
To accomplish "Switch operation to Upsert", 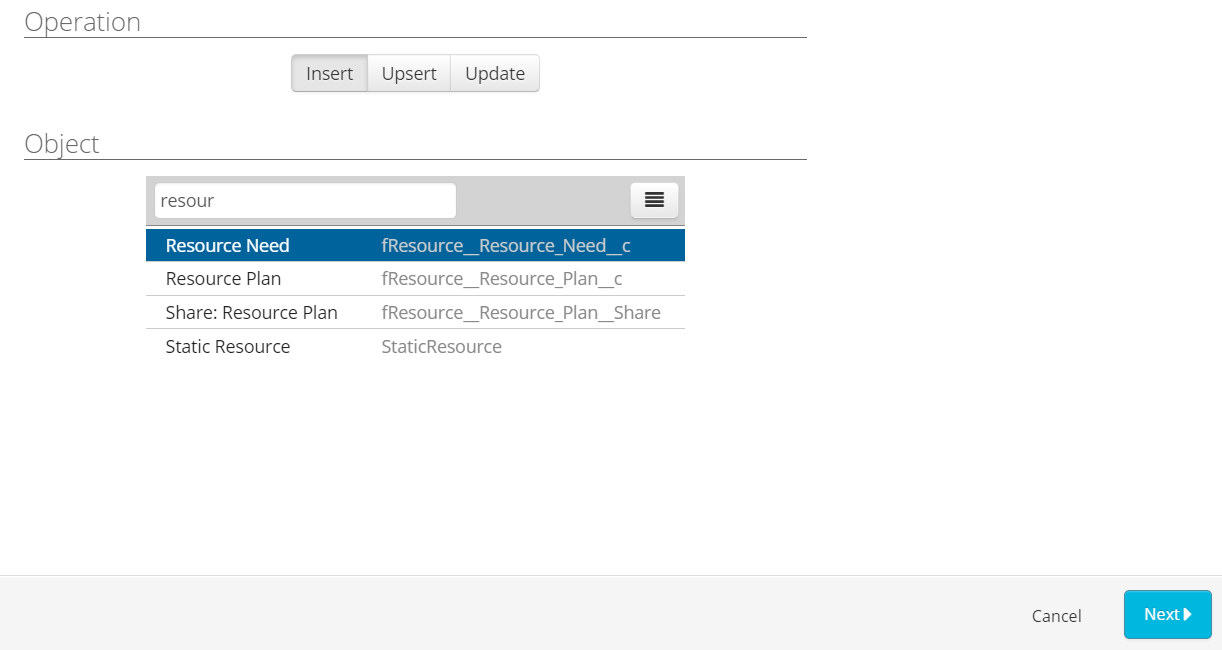I will 409,74.
